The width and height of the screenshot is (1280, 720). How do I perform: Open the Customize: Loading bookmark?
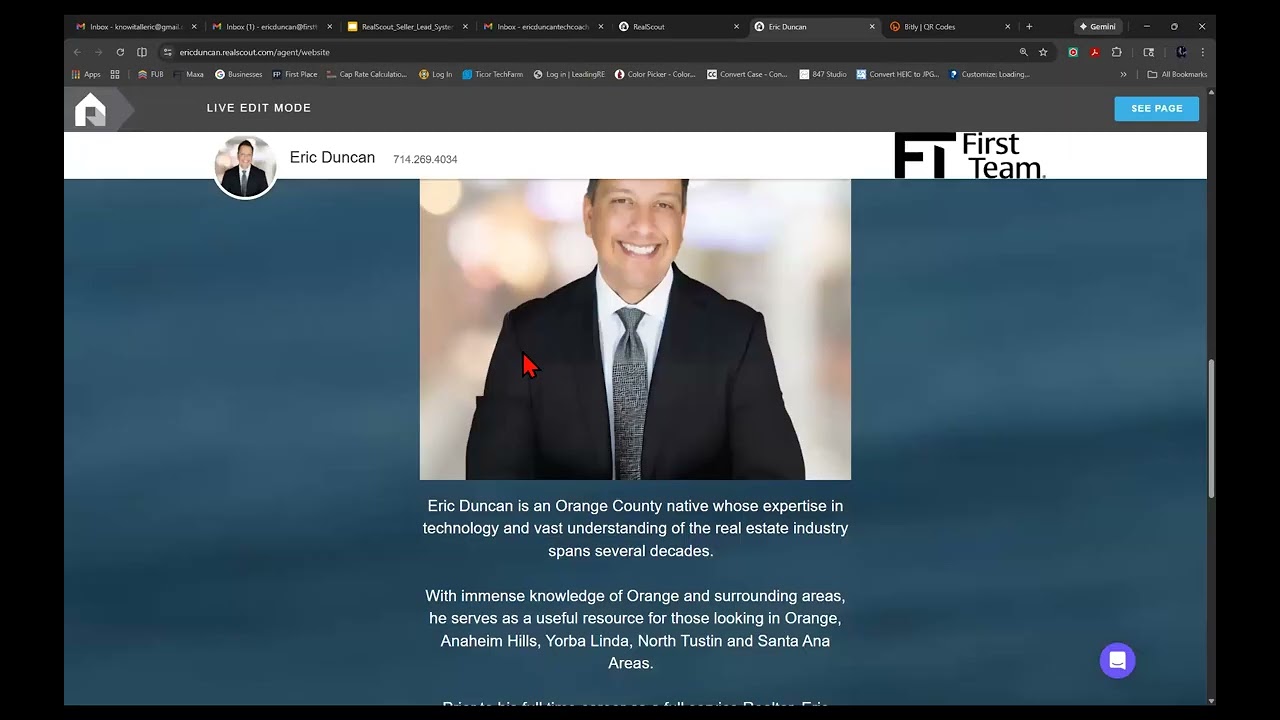click(x=989, y=74)
